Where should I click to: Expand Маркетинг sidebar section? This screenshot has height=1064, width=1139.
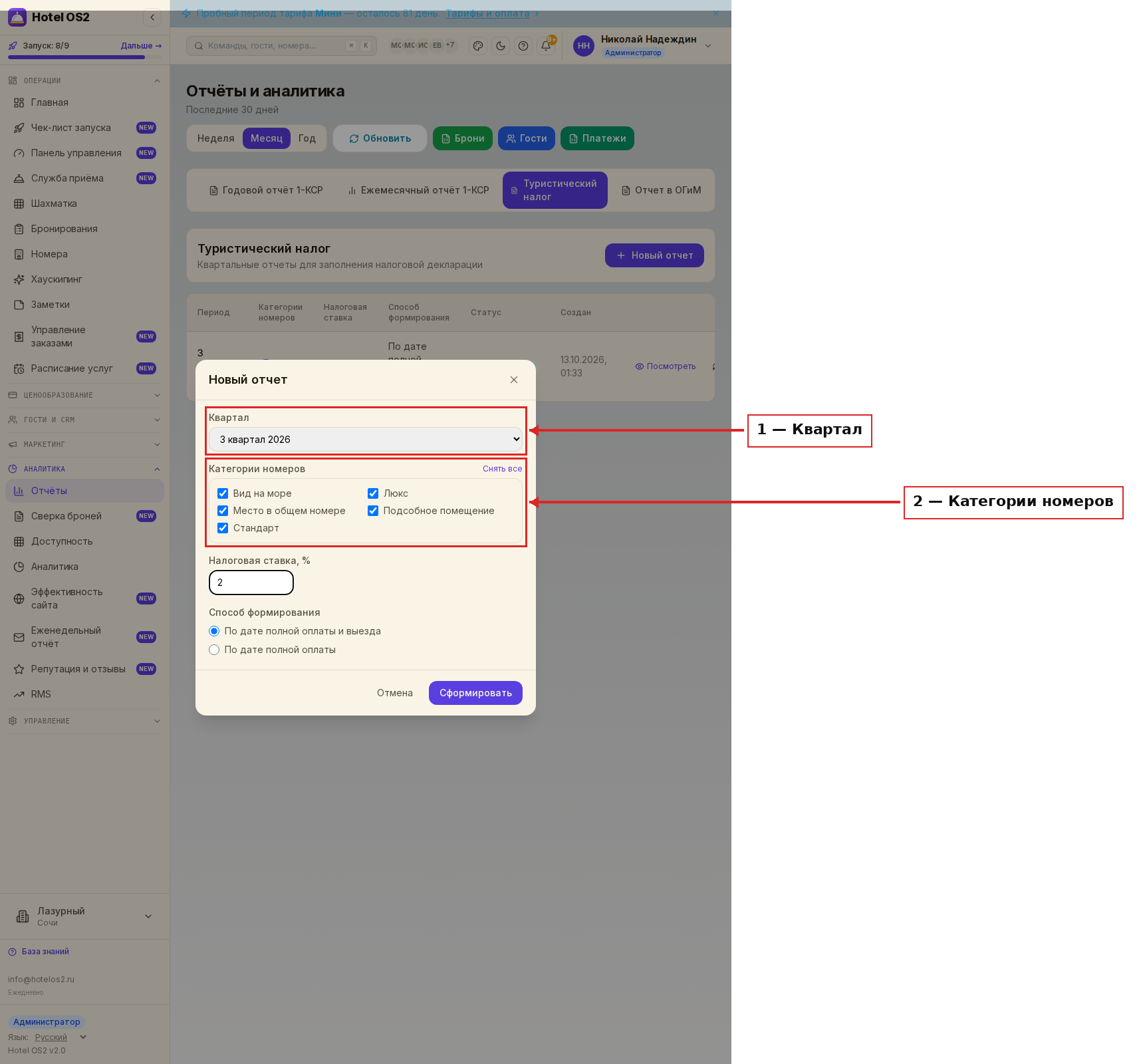(84, 444)
